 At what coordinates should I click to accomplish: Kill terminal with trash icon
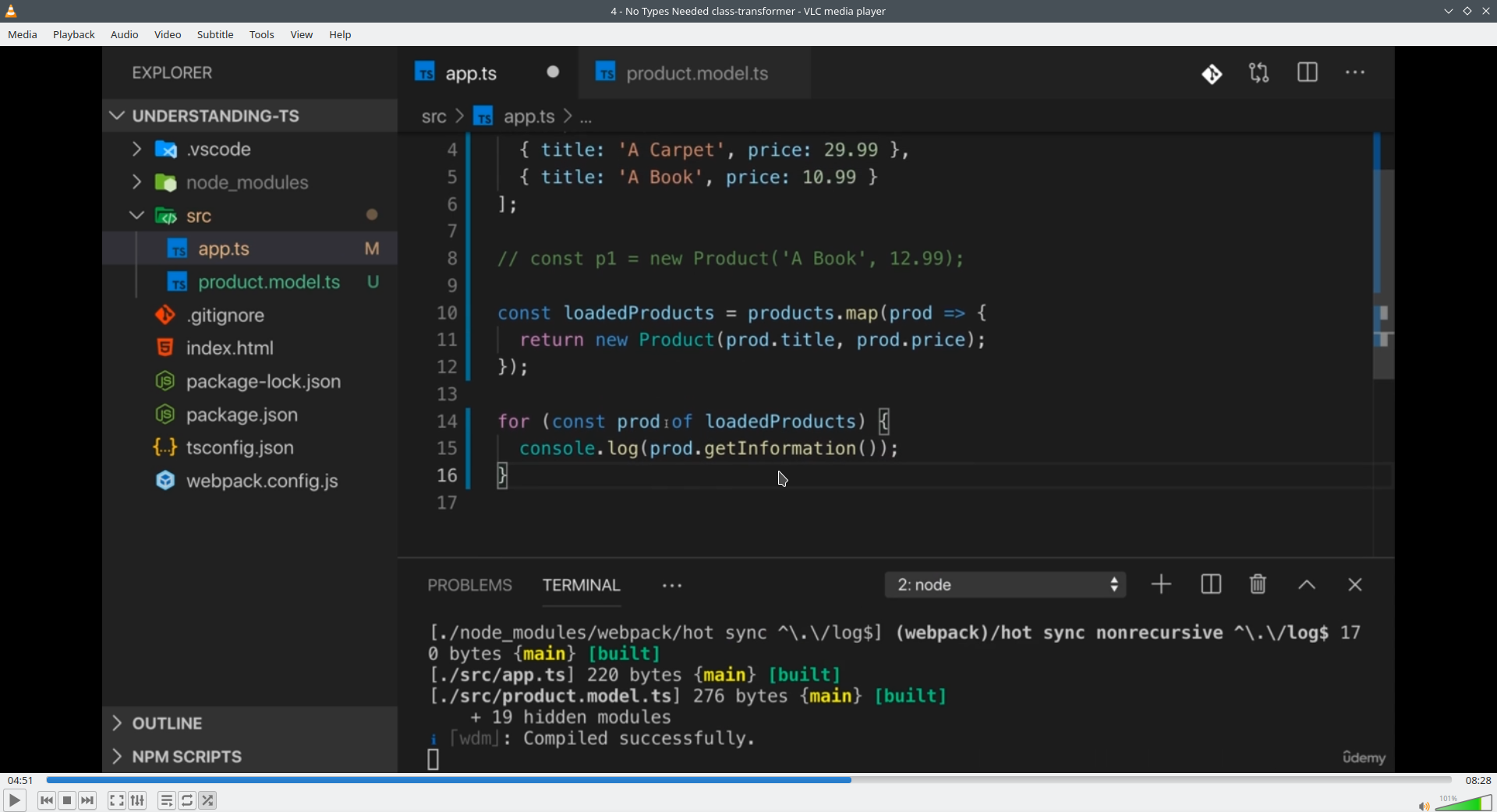coord(1258,584)
